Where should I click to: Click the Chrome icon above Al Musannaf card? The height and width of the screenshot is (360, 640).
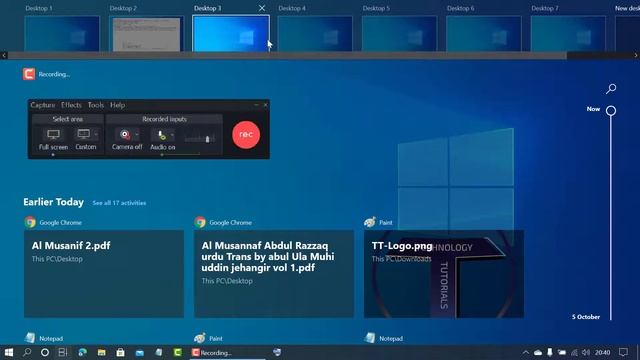click(200, 222)
